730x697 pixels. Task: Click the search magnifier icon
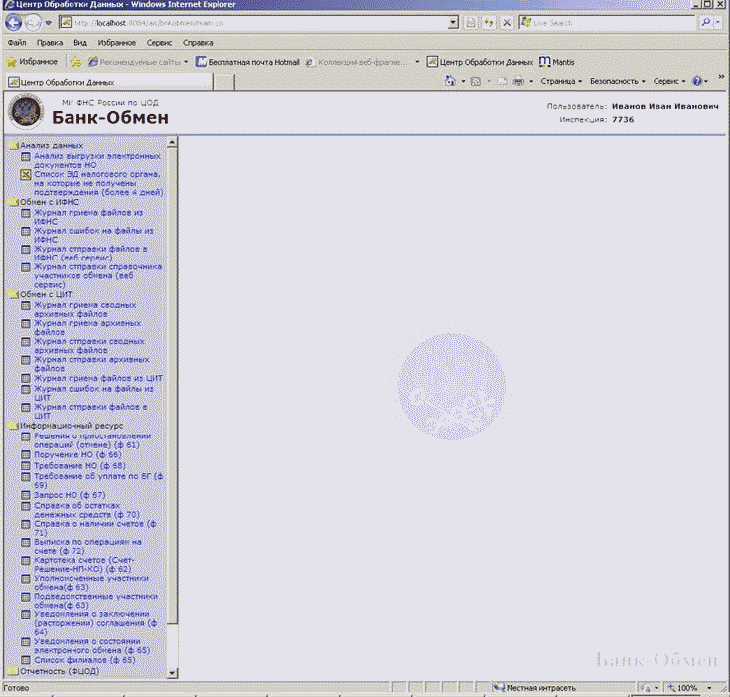coord(706,22)
